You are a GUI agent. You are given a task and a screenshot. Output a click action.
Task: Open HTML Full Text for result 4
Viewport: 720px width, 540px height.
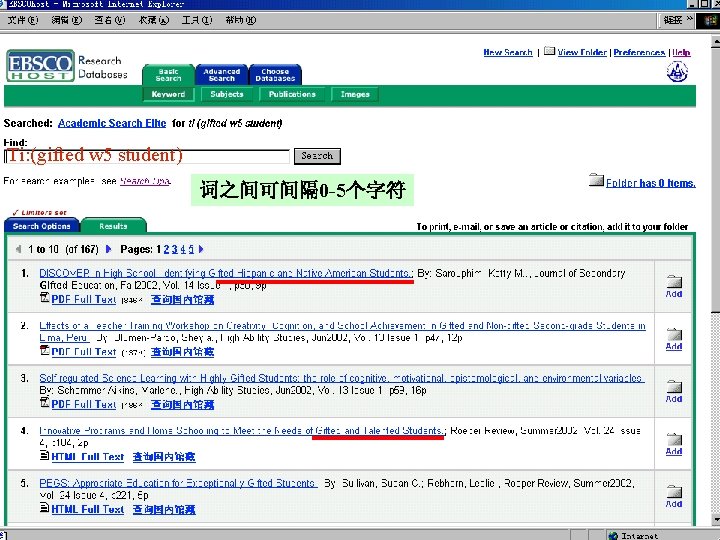point(88,457)
